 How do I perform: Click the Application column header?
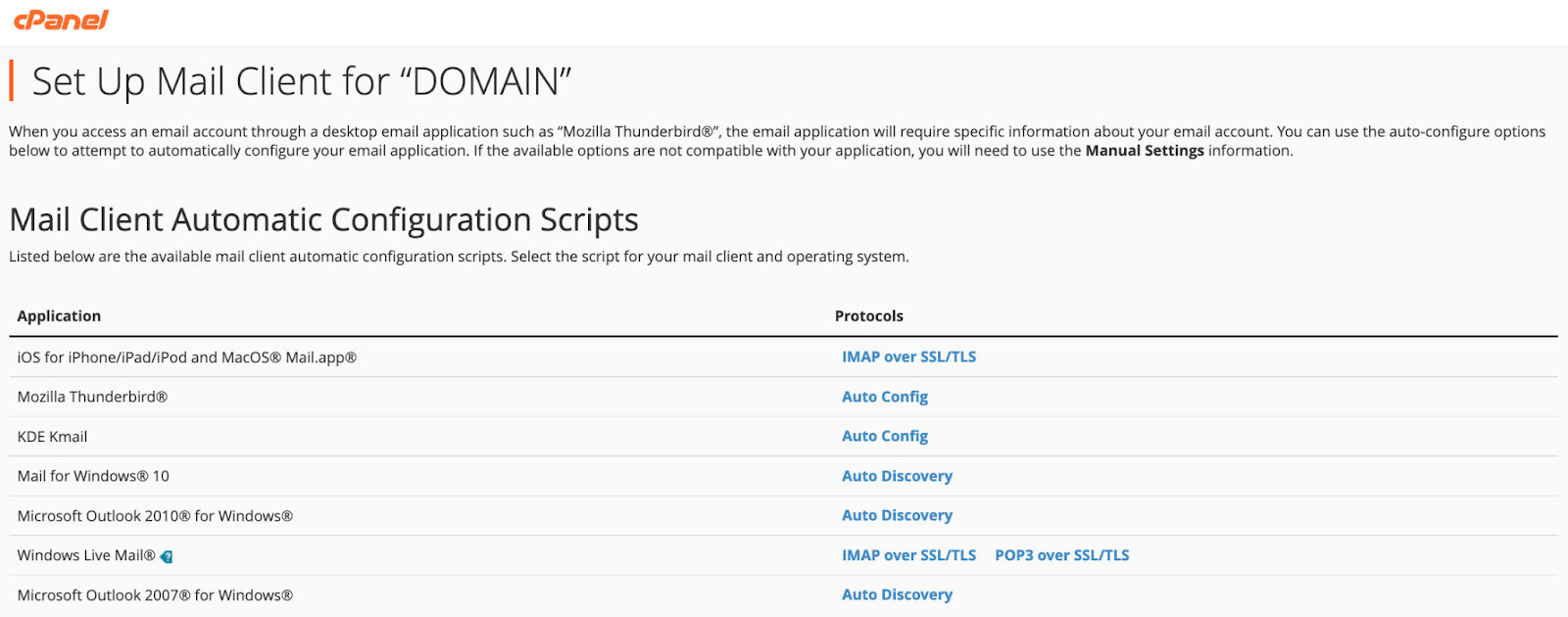pyautogui.click(x=59, y=316)
